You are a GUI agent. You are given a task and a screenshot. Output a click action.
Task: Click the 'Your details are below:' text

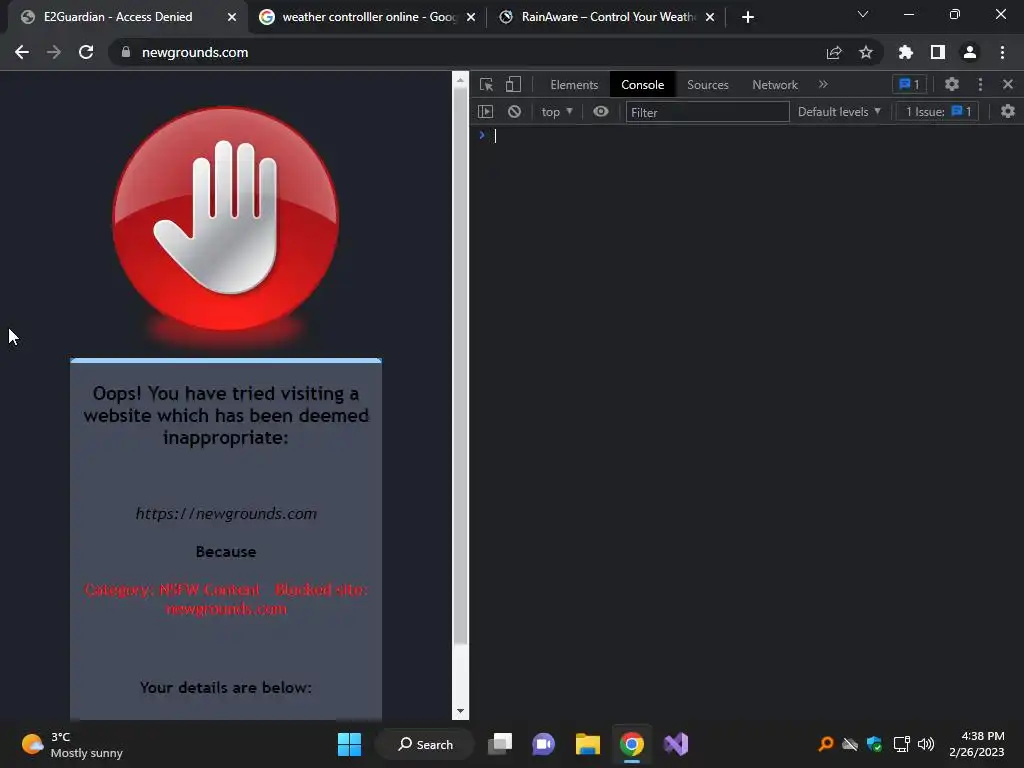tap(226, 687)
